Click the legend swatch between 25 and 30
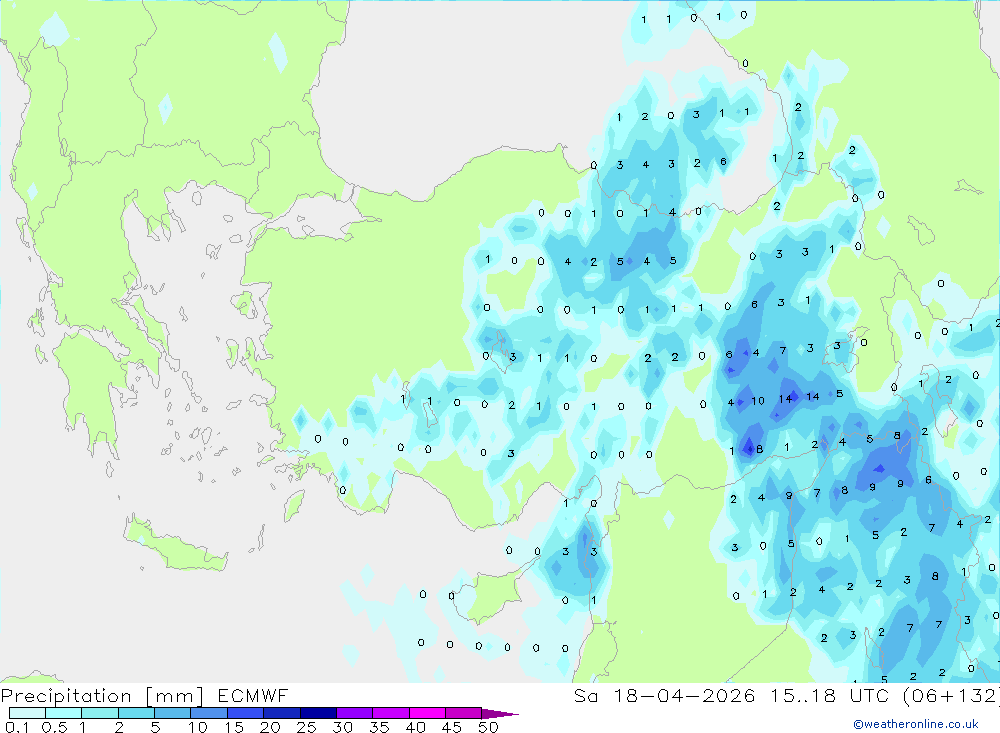 click(318, 713)
